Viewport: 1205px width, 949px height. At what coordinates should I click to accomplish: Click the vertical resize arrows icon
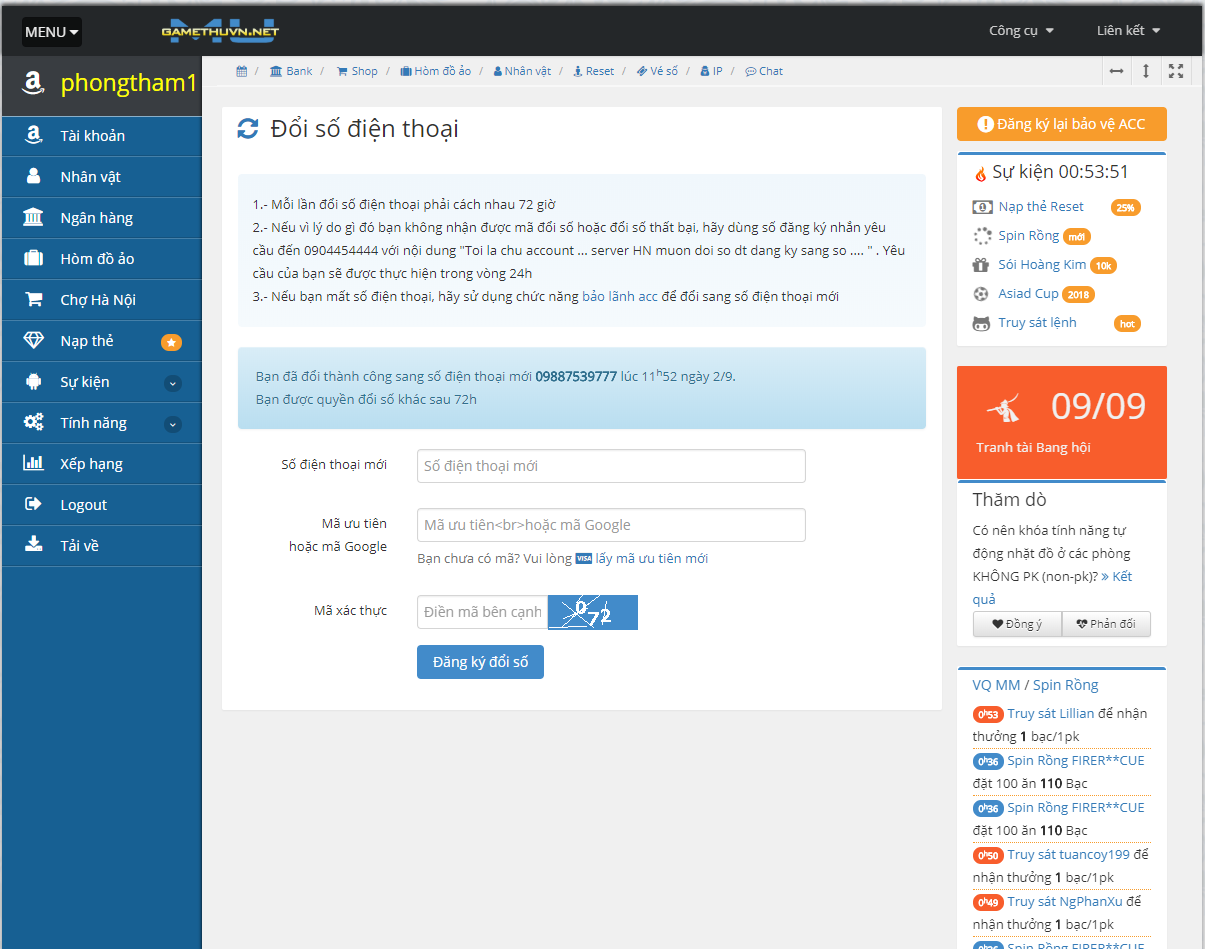tap(1146, 71)
